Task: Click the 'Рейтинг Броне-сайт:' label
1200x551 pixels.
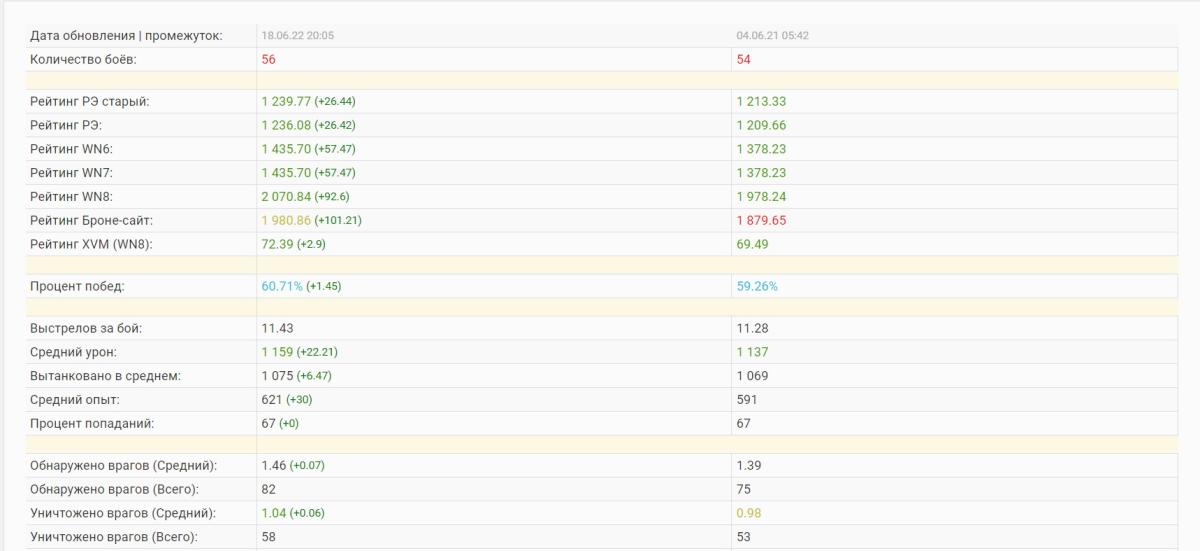Action: [x=91, y=221]
